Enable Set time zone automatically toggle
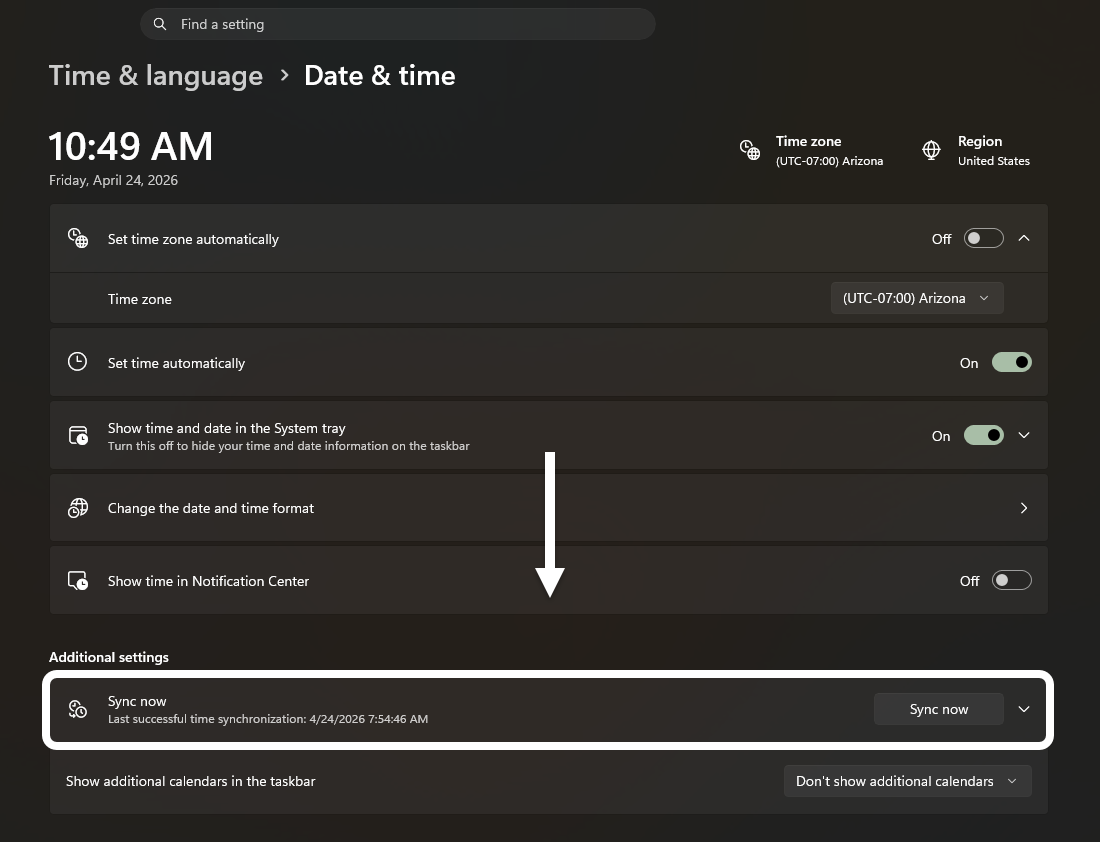Screen dimensions: 1100x842 [983, 238]
